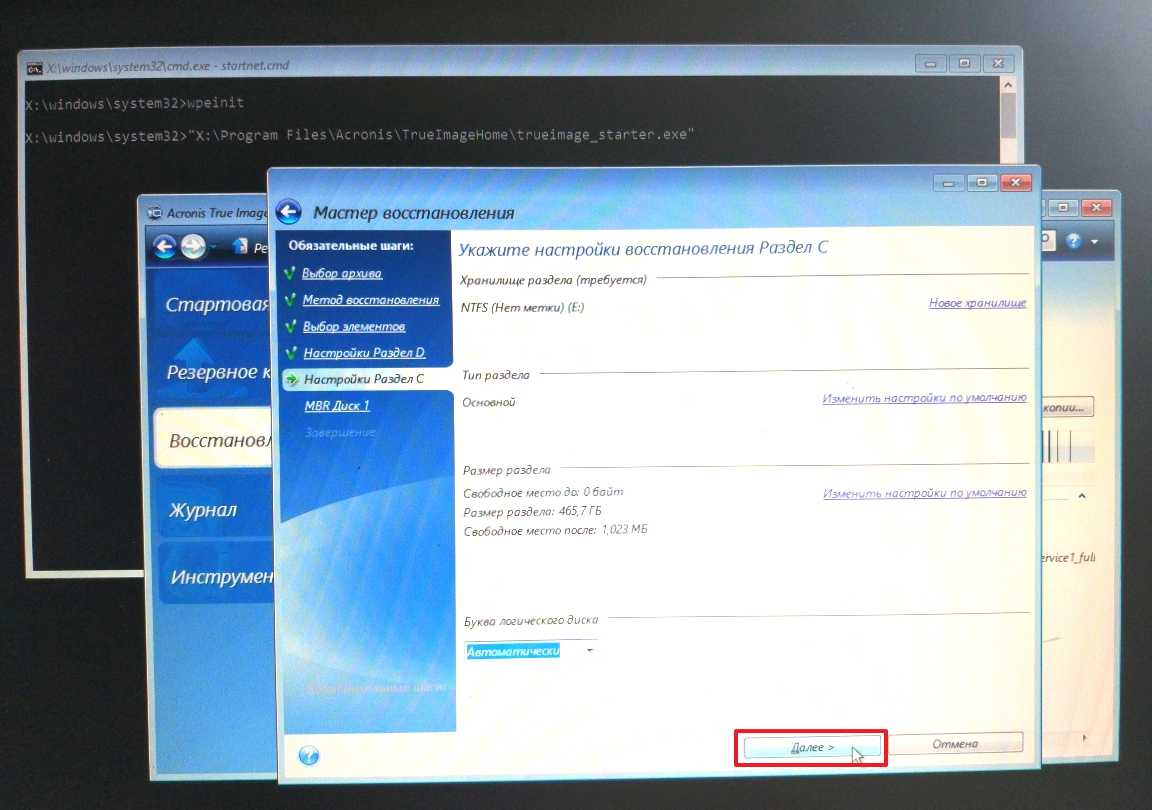Click the back arrow in Acronis True Image window
This screenshot has height=810, width=1152.
point(165,246)
